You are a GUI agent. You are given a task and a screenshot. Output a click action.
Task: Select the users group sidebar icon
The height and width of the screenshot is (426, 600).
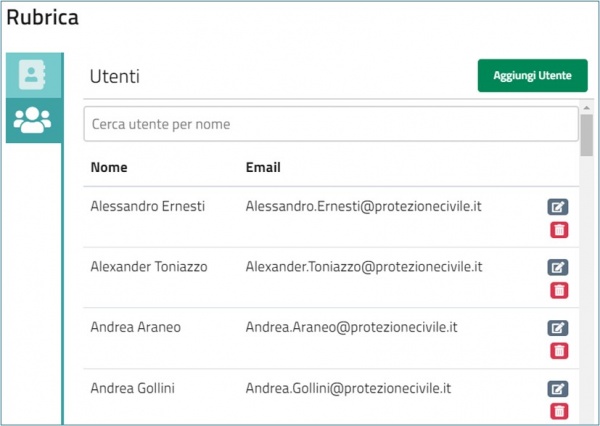(x=33, y=121)
